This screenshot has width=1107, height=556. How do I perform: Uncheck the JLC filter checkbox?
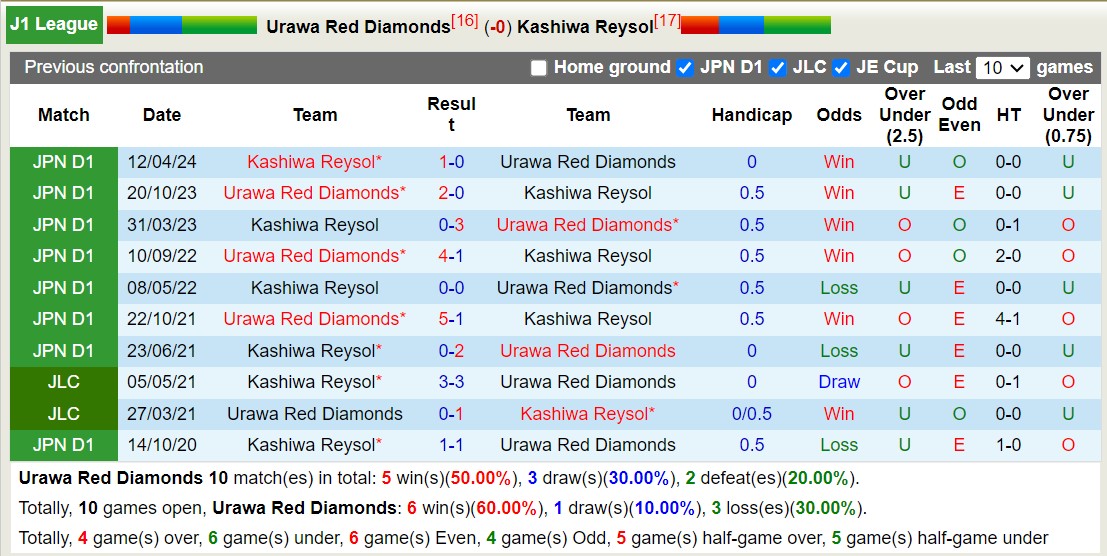[x=777, y=68]
